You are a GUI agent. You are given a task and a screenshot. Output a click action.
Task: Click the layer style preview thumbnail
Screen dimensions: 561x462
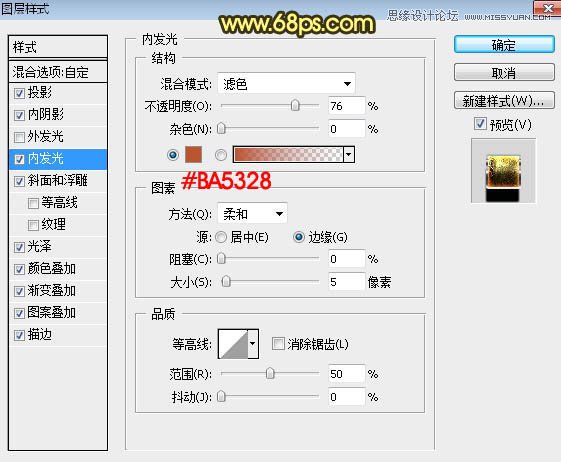coord(503,171)
